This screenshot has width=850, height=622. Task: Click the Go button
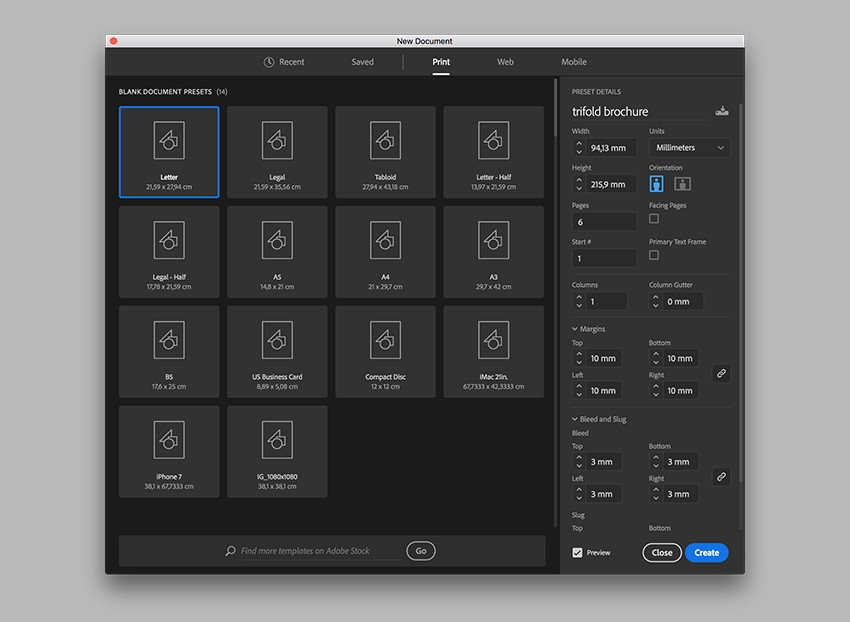(x=421, y=551)
